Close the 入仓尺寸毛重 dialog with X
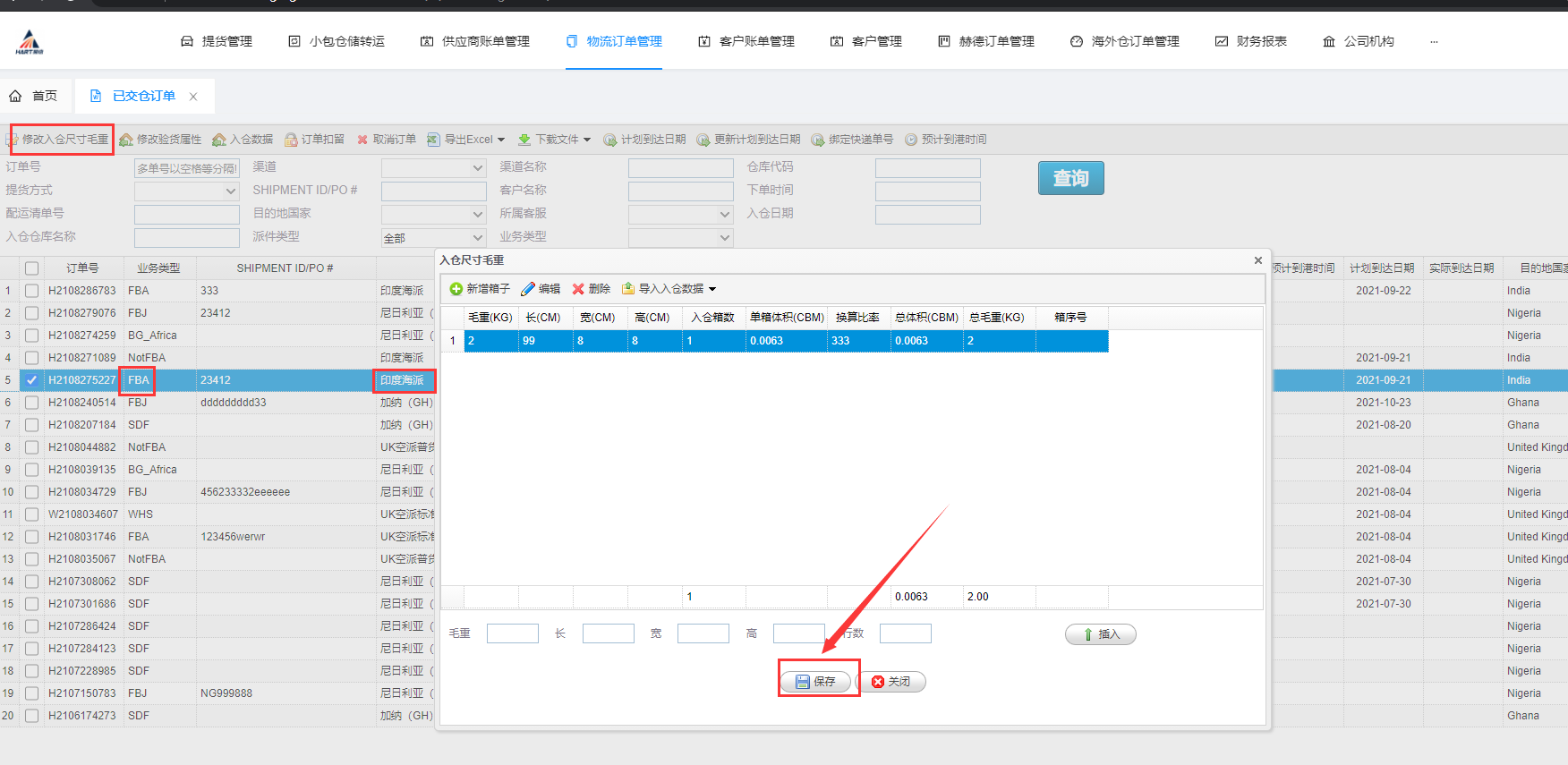1568x765 pixels. (x=1257, y=260)
